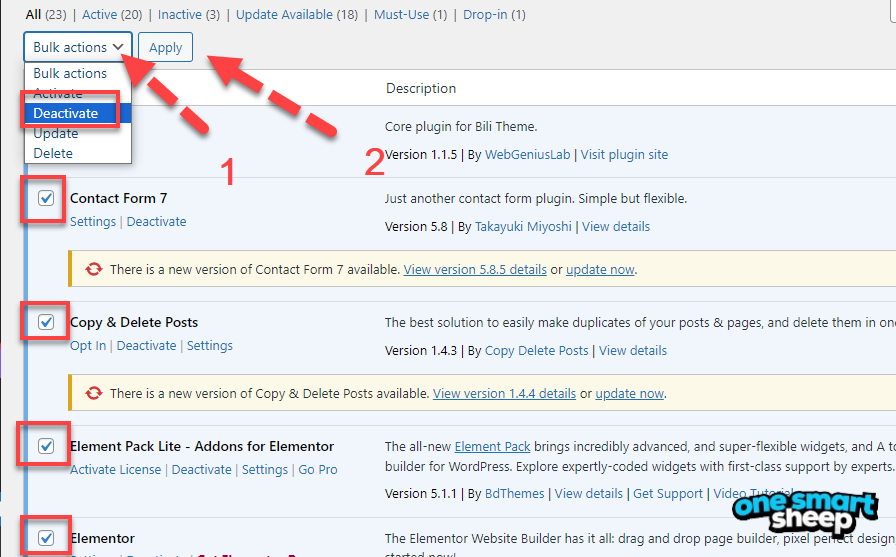The image size is (896, 557).
Task: Open Element Pack link in description
Action: coord(493,447)
